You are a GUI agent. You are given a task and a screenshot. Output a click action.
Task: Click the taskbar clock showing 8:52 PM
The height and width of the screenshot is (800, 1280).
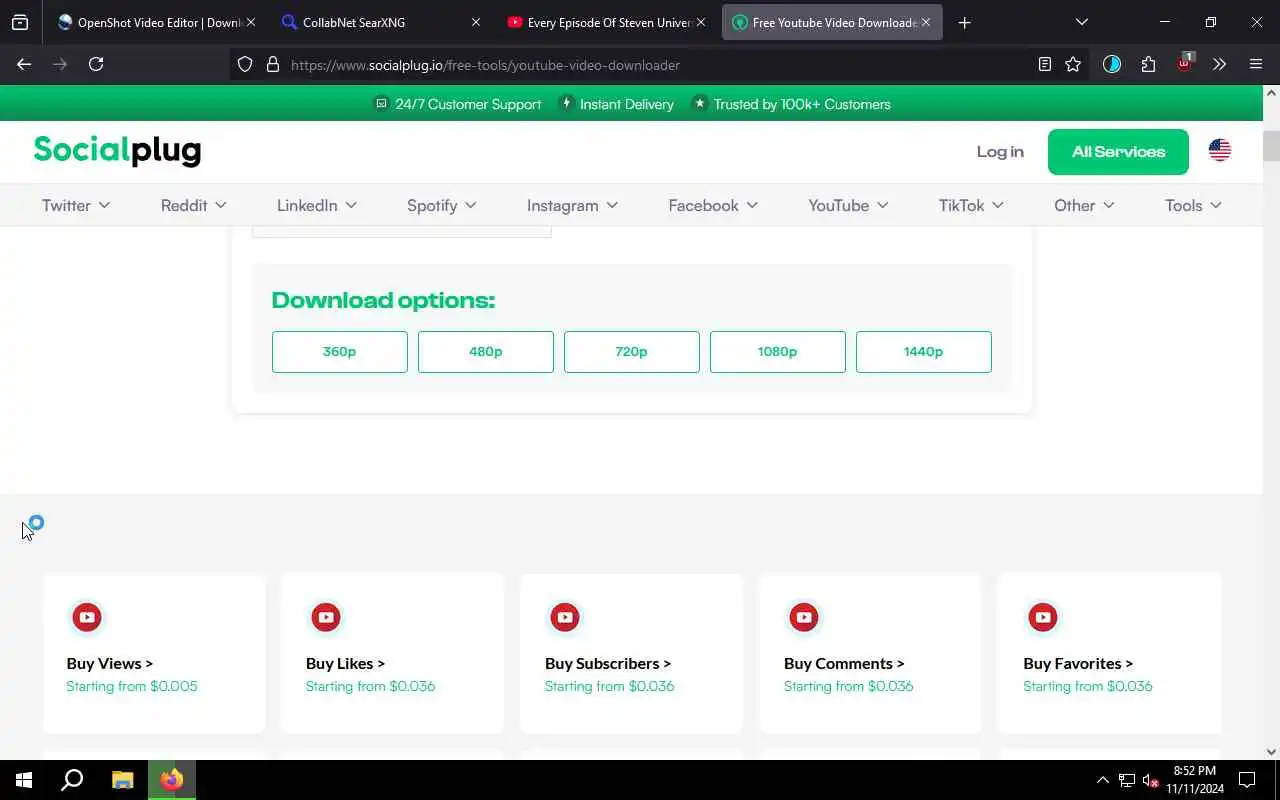1195,780
